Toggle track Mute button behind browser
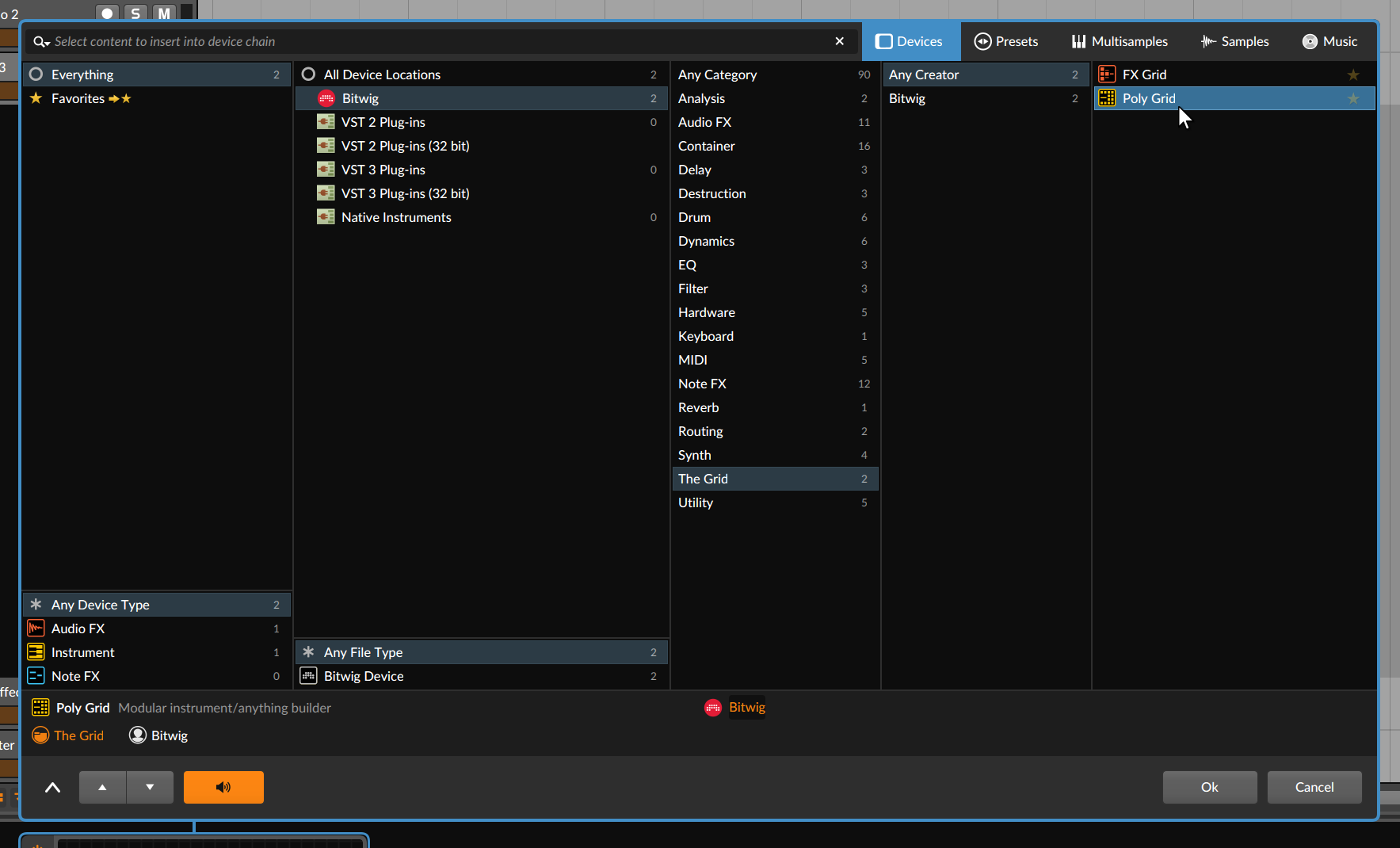 [164, 13]
